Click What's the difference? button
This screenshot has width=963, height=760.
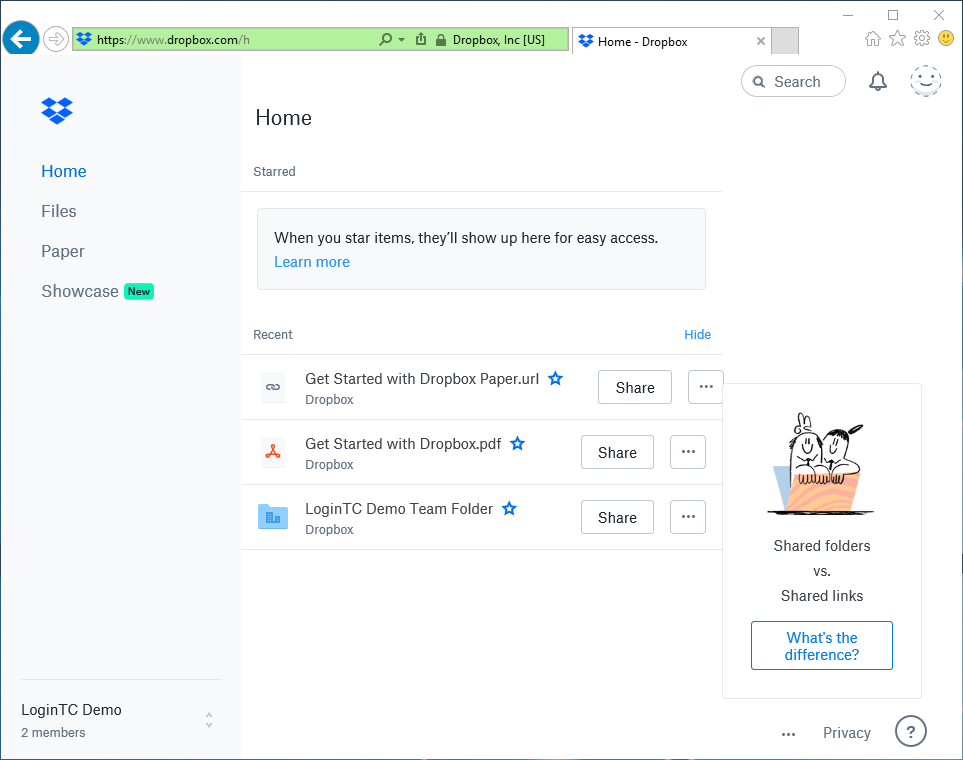pos(822,646)
